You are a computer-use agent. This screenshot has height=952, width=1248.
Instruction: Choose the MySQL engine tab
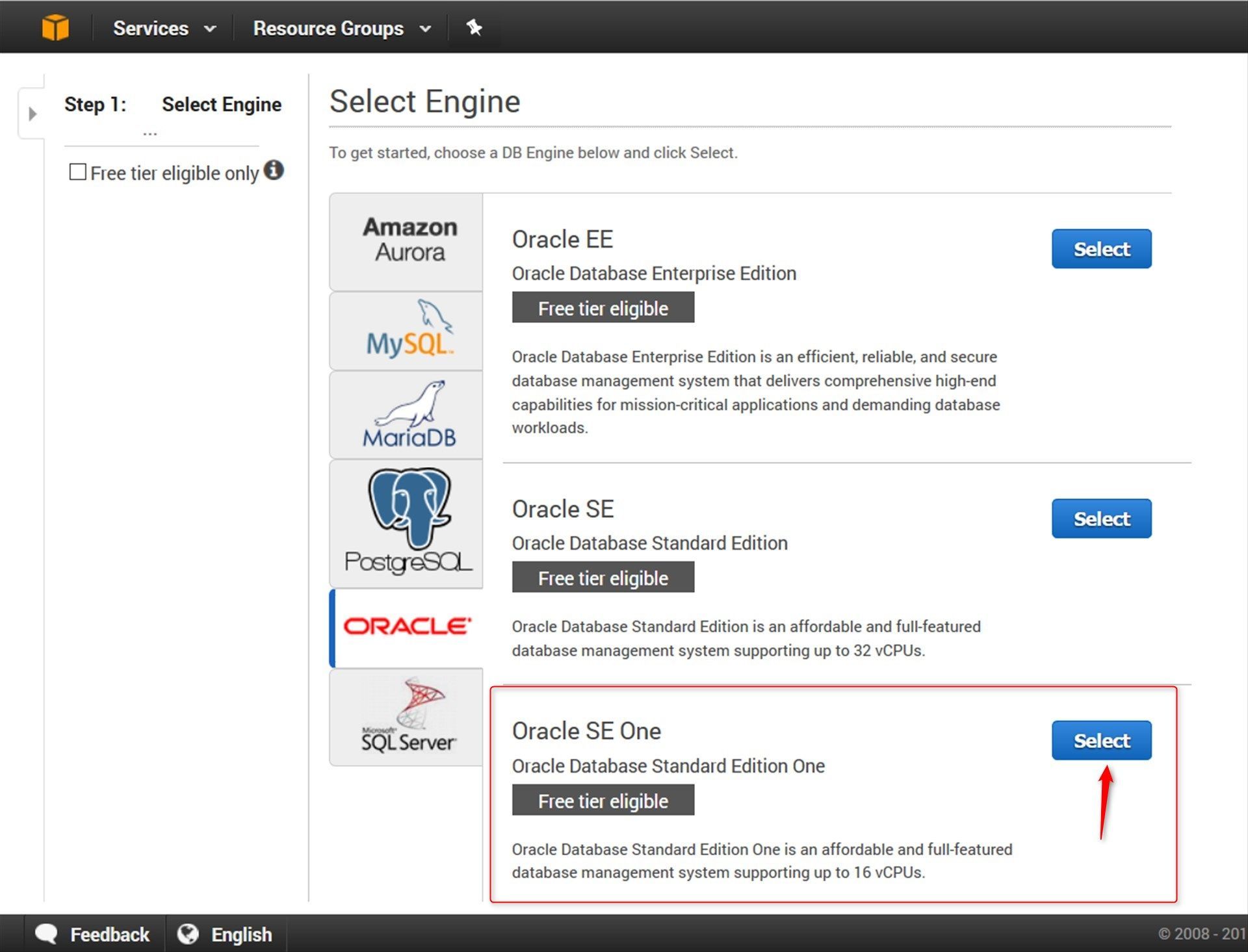click(x=406, y=331)
